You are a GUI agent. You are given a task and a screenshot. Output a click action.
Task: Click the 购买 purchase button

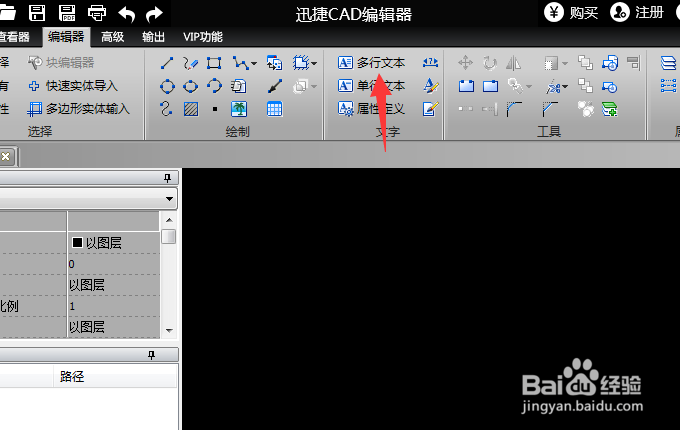(x=571, y=13)
